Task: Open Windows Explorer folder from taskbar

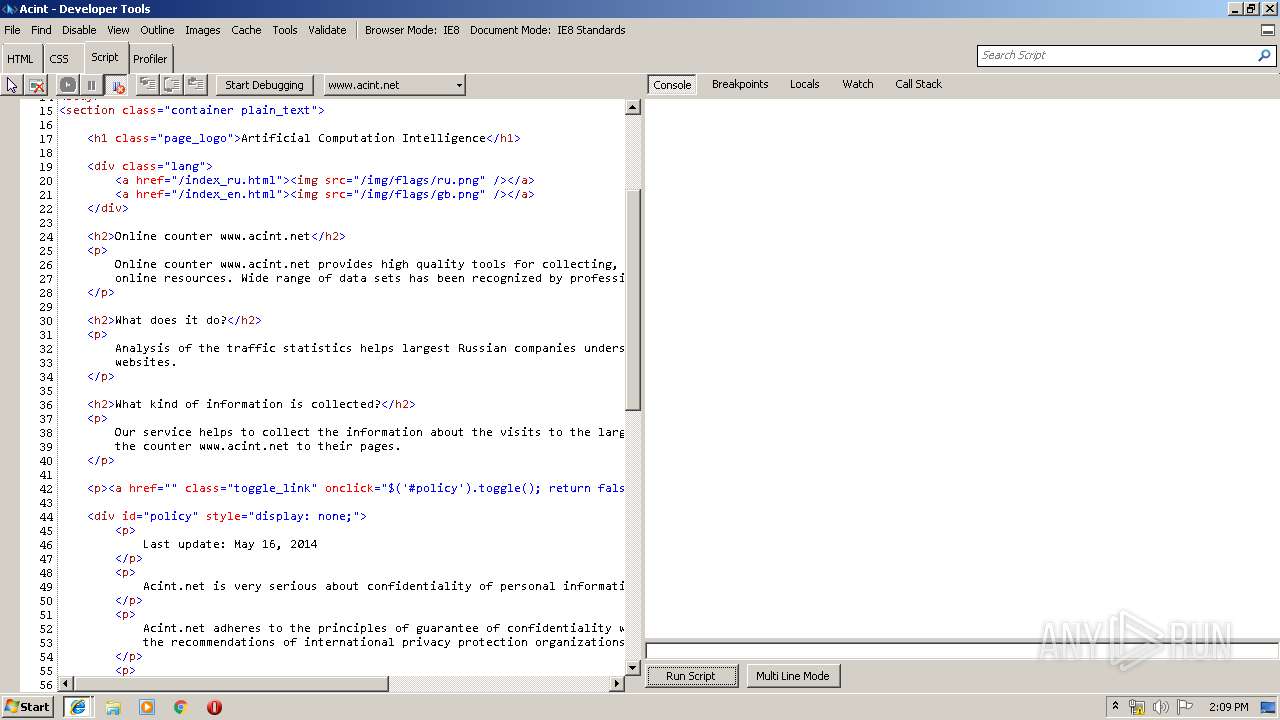Action: pos(113,707)
